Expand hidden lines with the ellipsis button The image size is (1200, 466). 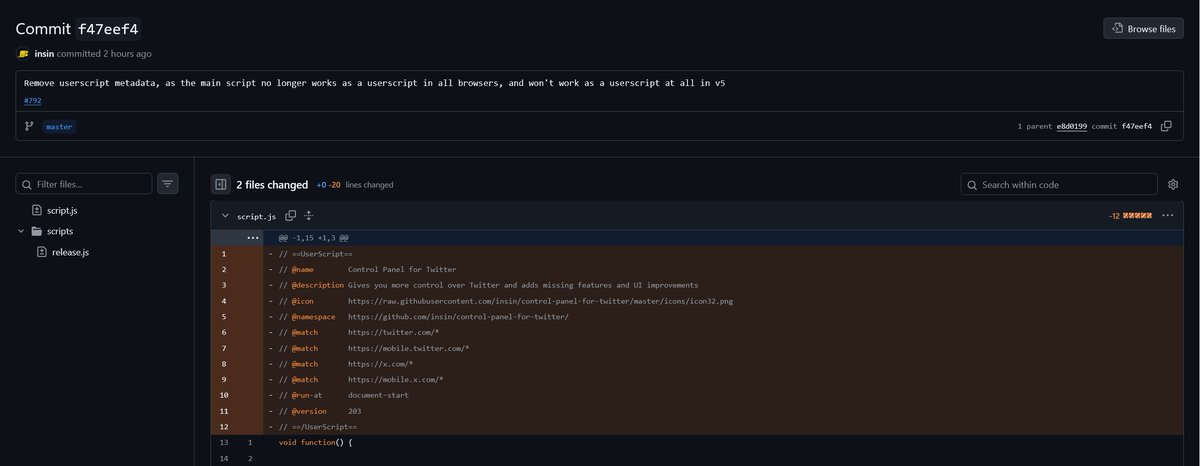(253, 238)
